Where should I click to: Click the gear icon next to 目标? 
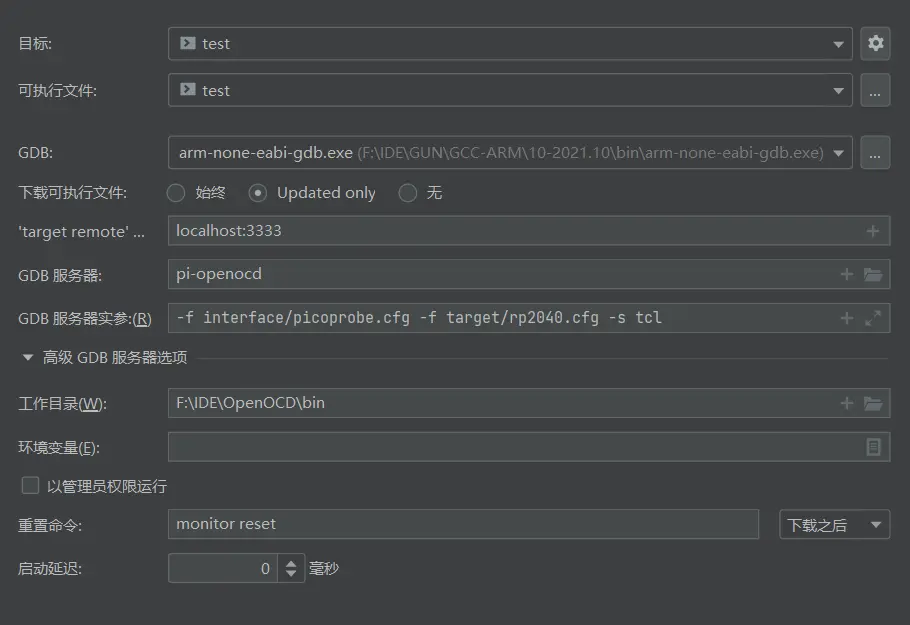click(875, 43)
